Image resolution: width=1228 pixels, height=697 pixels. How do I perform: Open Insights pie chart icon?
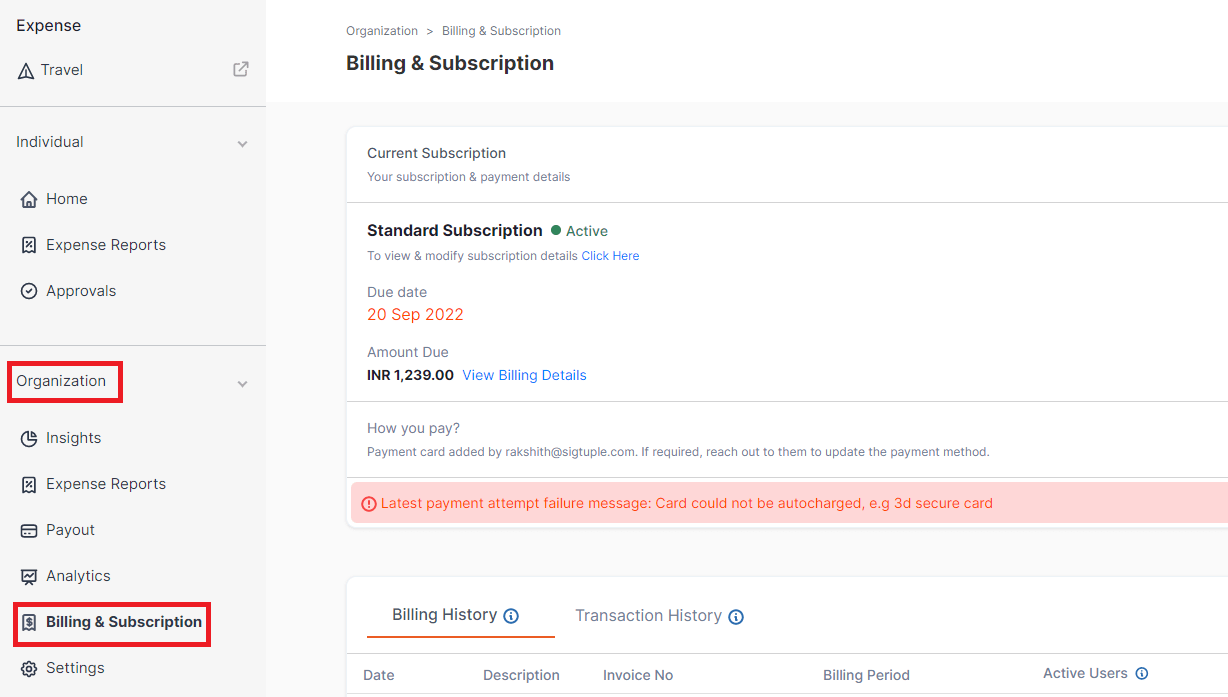point(29,438)
